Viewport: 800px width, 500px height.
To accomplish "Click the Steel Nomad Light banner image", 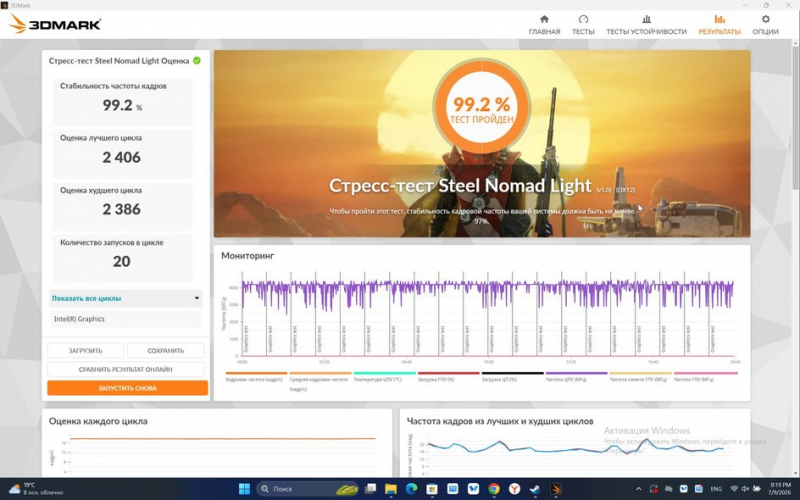I will [x=482, y=143].
